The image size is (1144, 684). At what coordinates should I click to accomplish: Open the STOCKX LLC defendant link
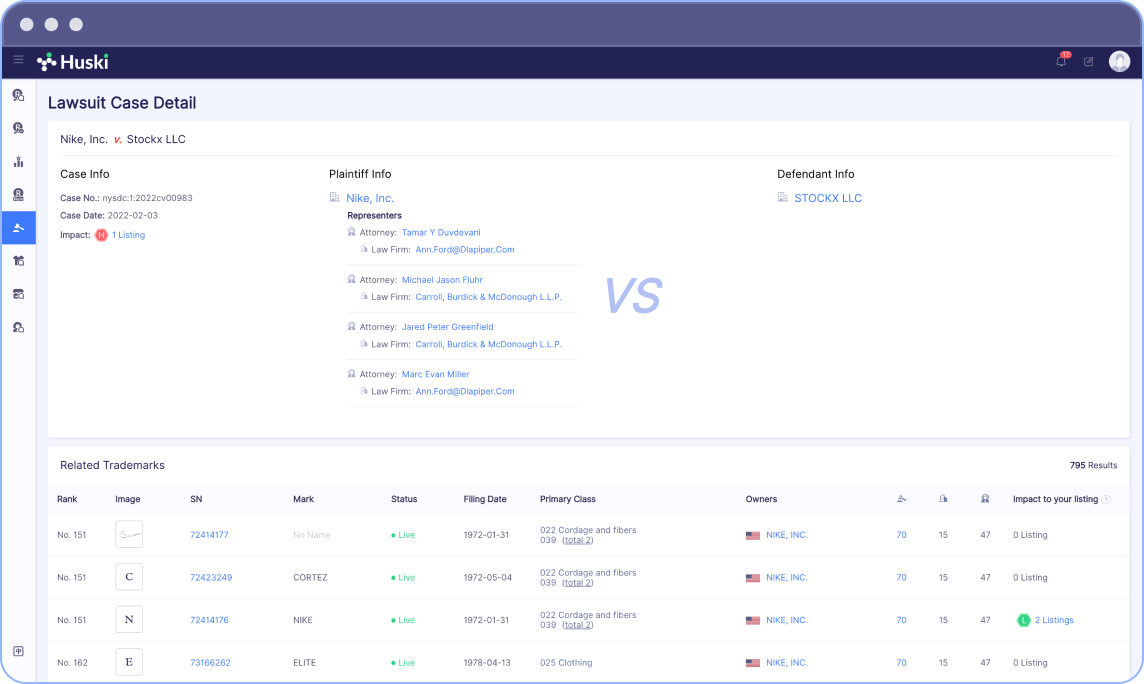click(x=827, y=198)
